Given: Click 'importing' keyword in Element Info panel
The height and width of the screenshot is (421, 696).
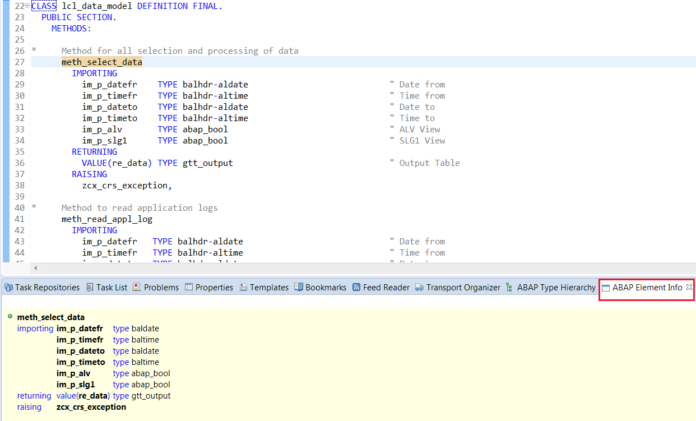Looking at the screenshot, I should pyautogui.click(x=35, y=329).
